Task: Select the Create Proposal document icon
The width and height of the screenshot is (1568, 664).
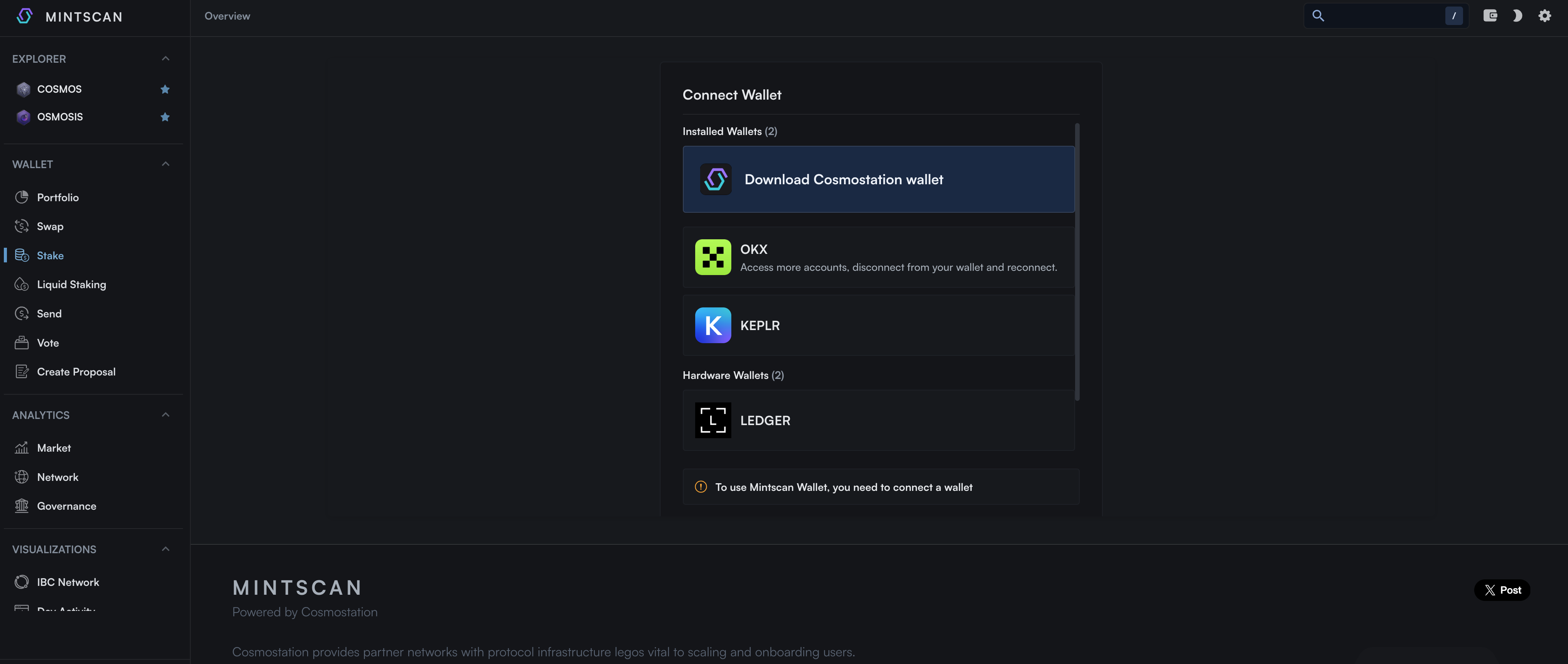Action: click(21, 371)
